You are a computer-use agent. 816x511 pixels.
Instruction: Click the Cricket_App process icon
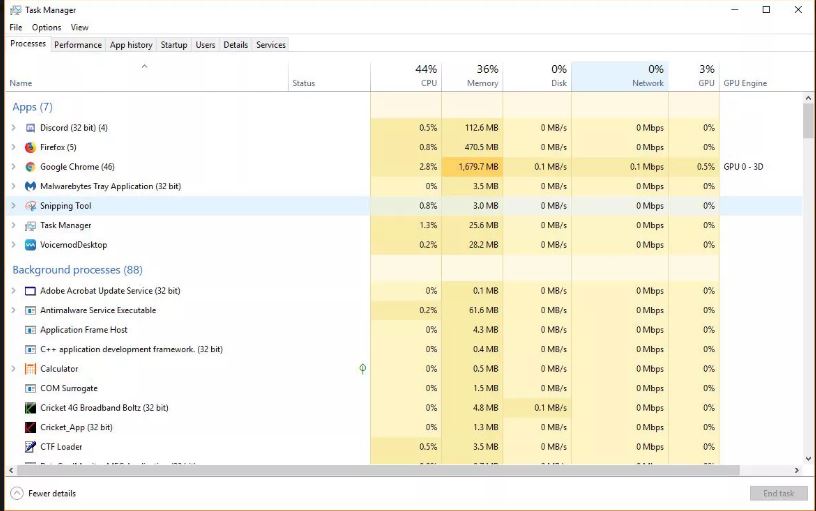30,428
